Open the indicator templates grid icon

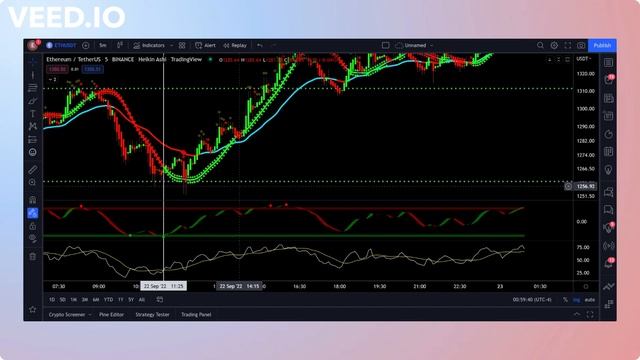(x=182, y=45)
